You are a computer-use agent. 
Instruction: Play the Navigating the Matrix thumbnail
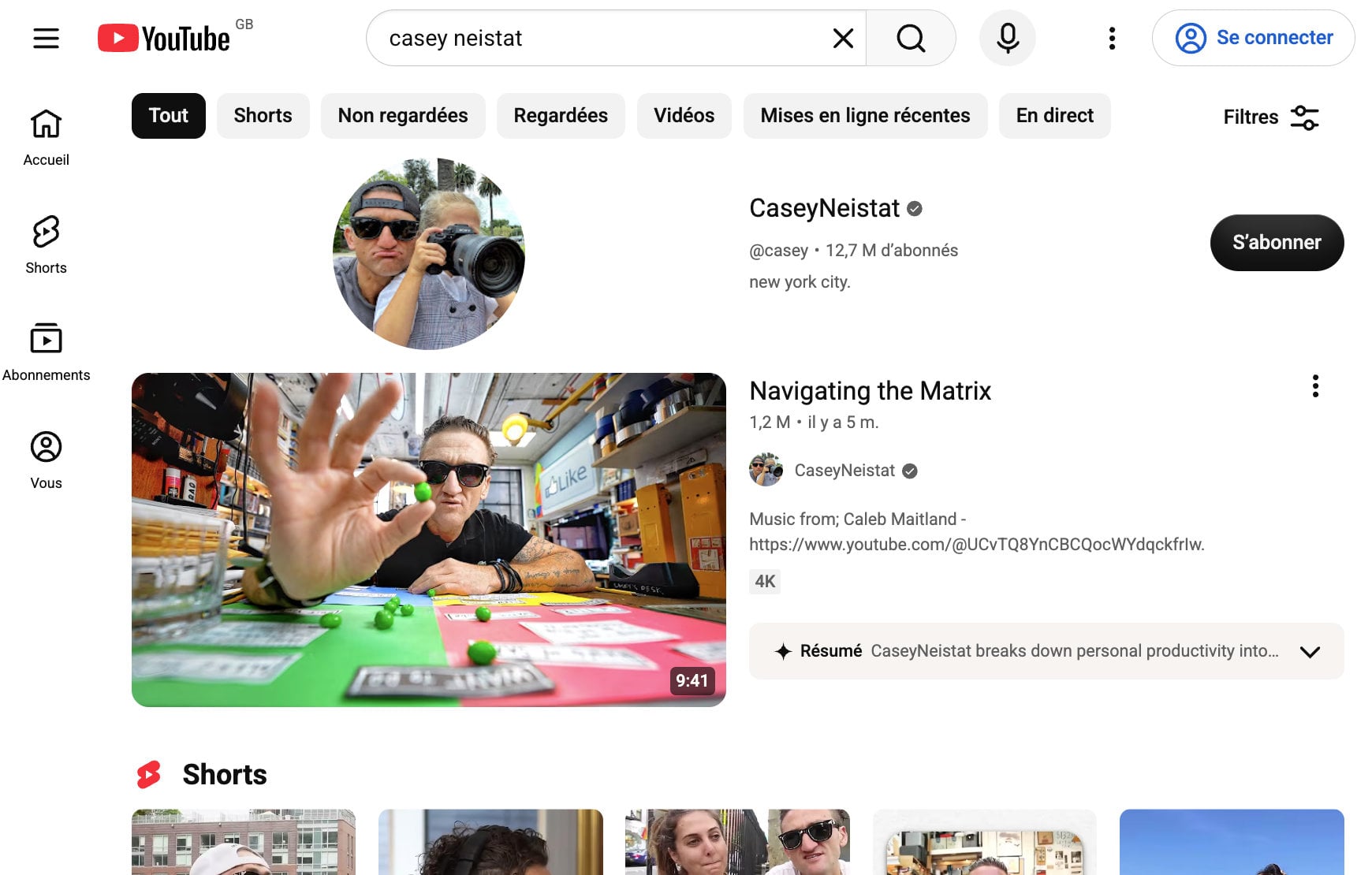point(429,540)
